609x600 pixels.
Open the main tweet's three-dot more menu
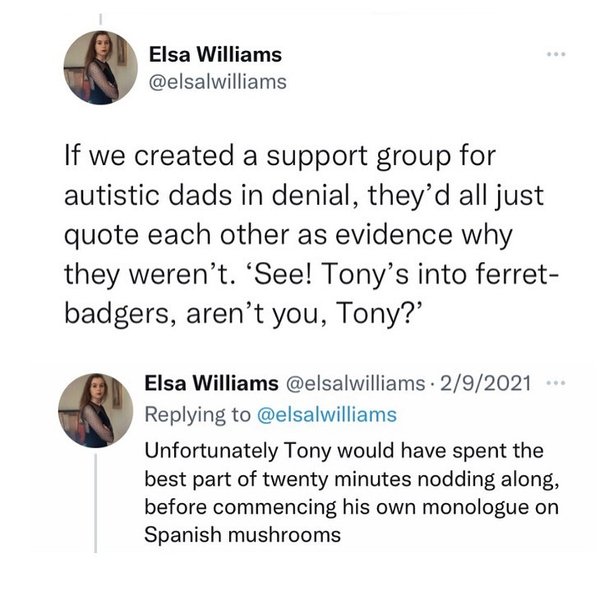(557, 55)
